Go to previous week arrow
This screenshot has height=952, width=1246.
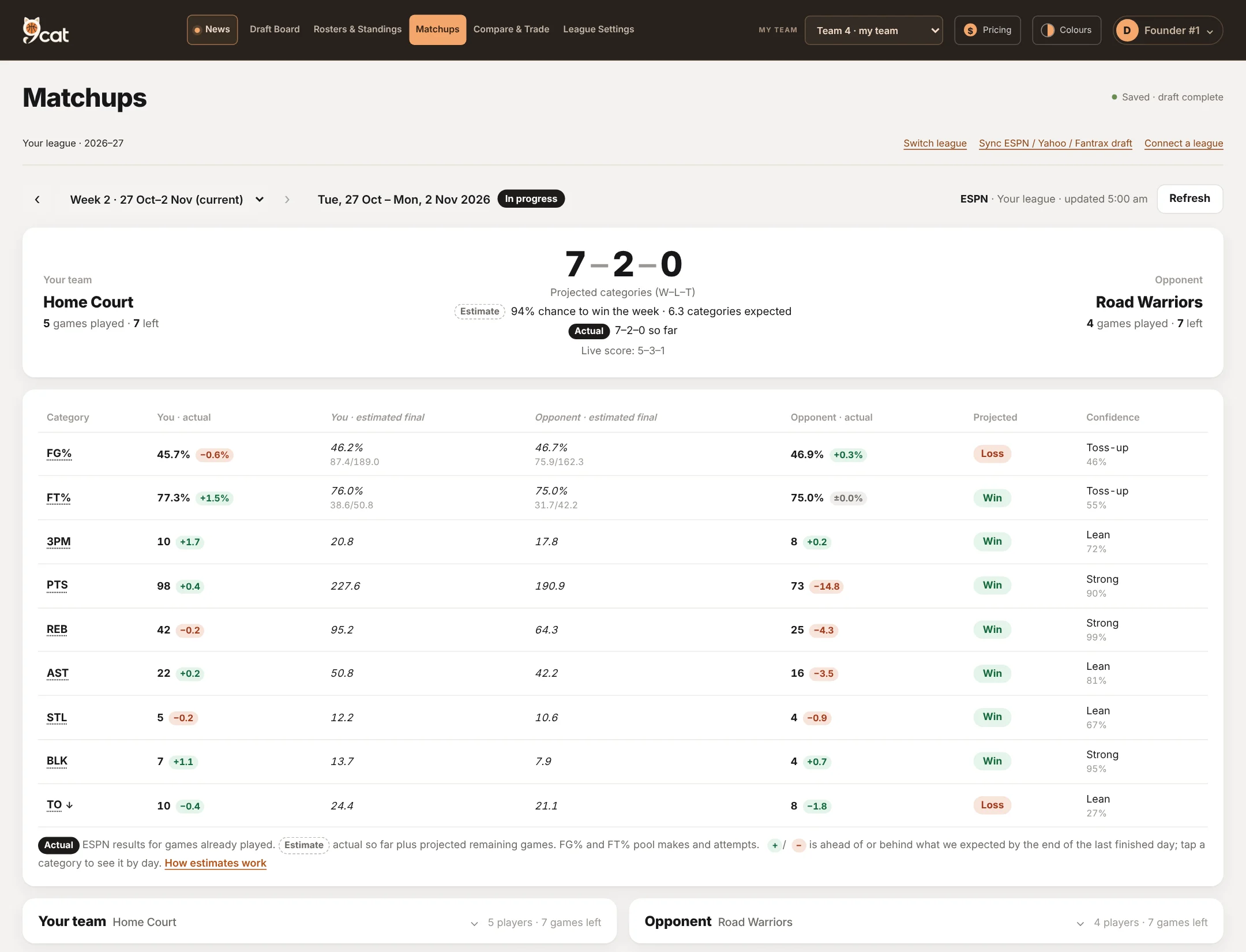[x=37, y=200]
